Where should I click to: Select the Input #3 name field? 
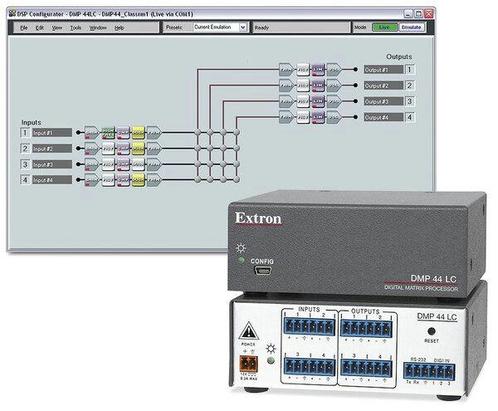(x=52, y=164)
